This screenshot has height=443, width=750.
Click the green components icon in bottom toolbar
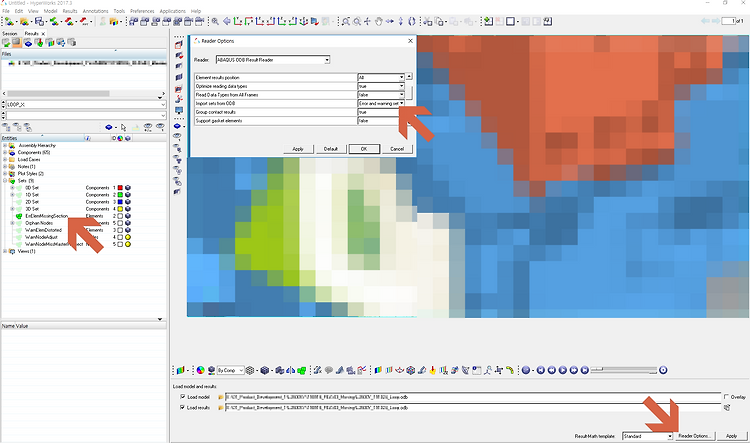[x=302, y=370]
